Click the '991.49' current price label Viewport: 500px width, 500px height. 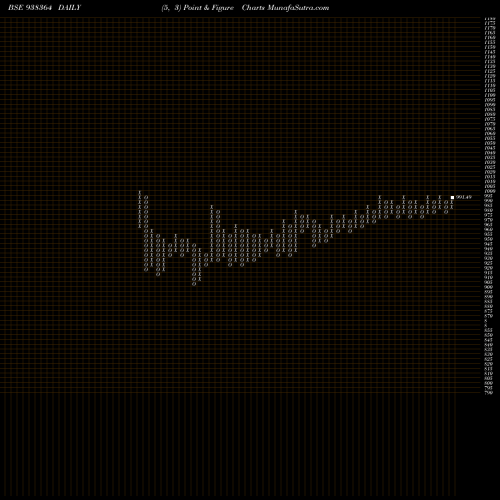point(464,197)
